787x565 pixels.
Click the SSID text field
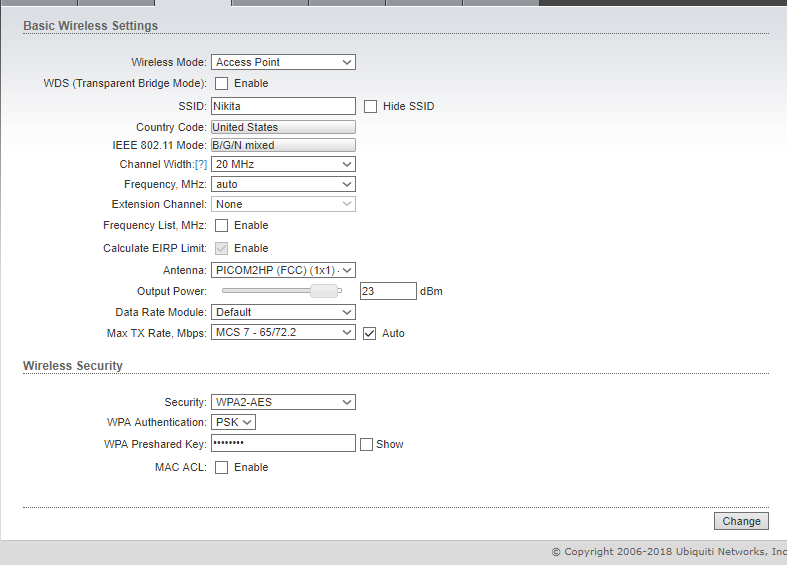(283, 106)
